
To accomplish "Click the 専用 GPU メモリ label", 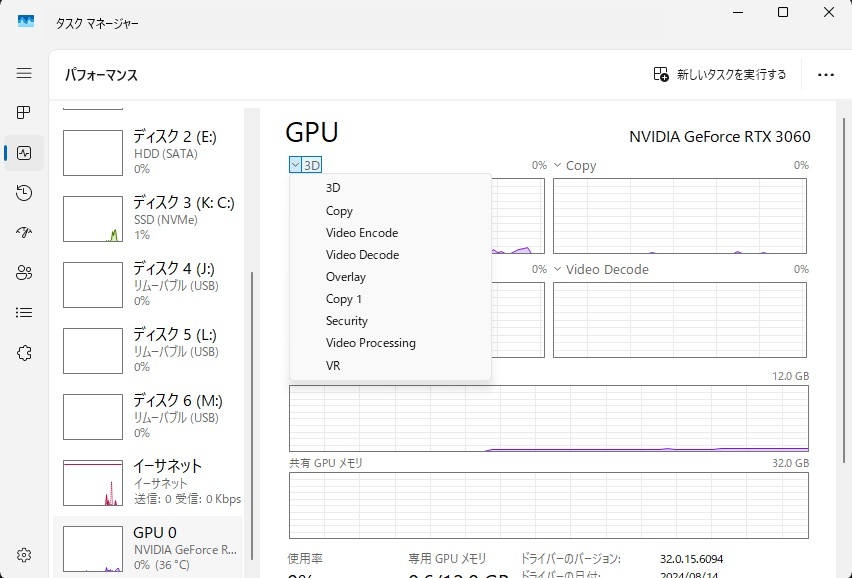I will (447, 558).
